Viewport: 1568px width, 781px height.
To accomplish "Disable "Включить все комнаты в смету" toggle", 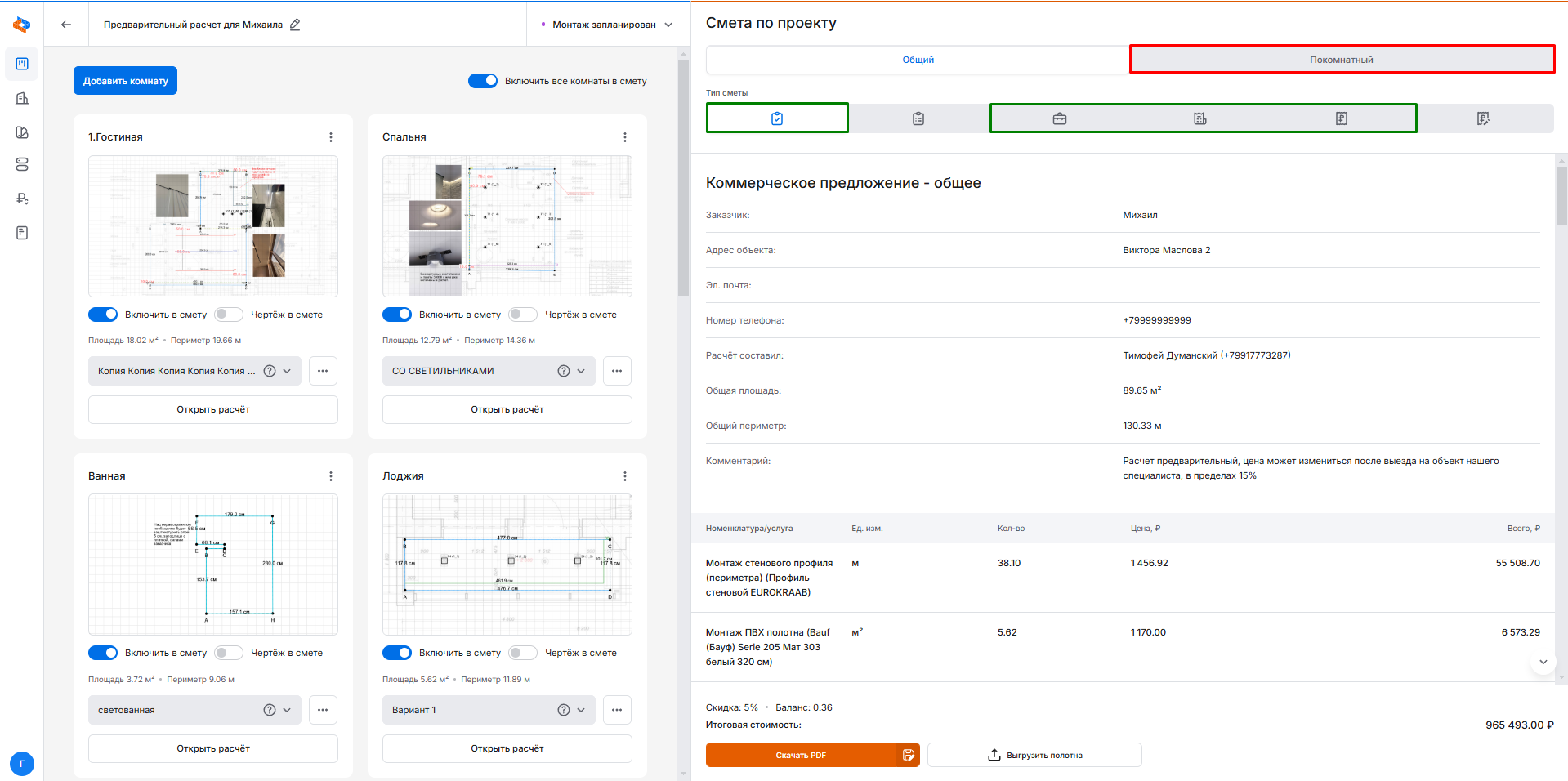I will point(483,81).
